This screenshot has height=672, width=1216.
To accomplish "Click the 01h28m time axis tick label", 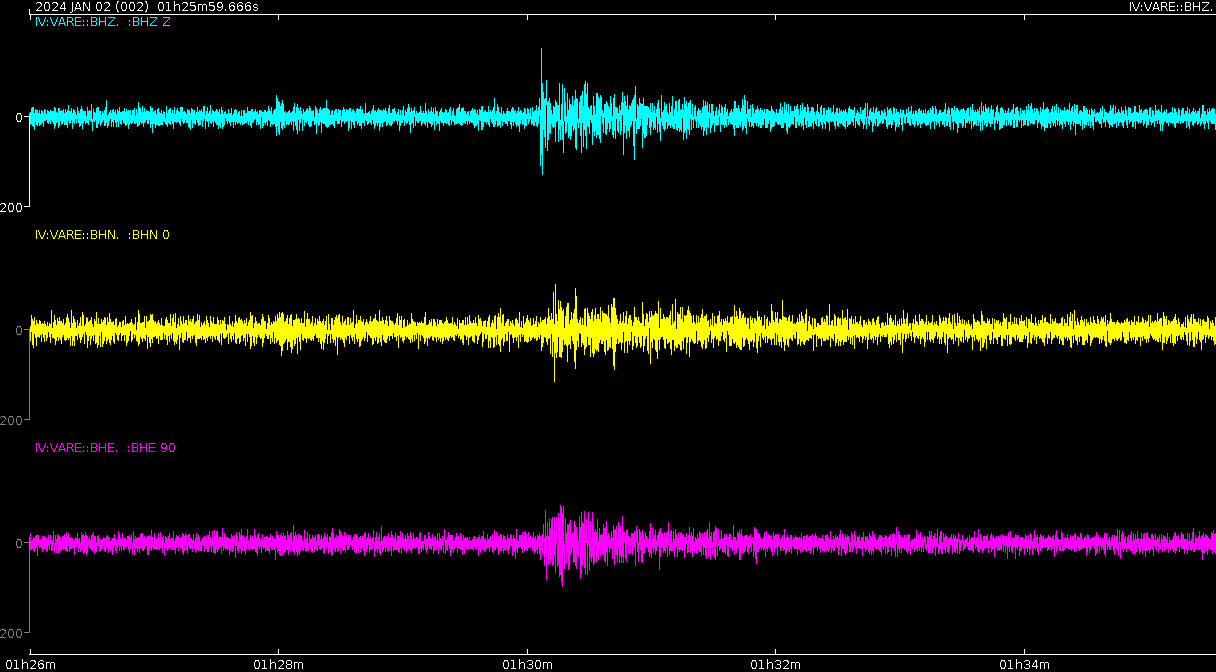I will [x=277, y=664].
